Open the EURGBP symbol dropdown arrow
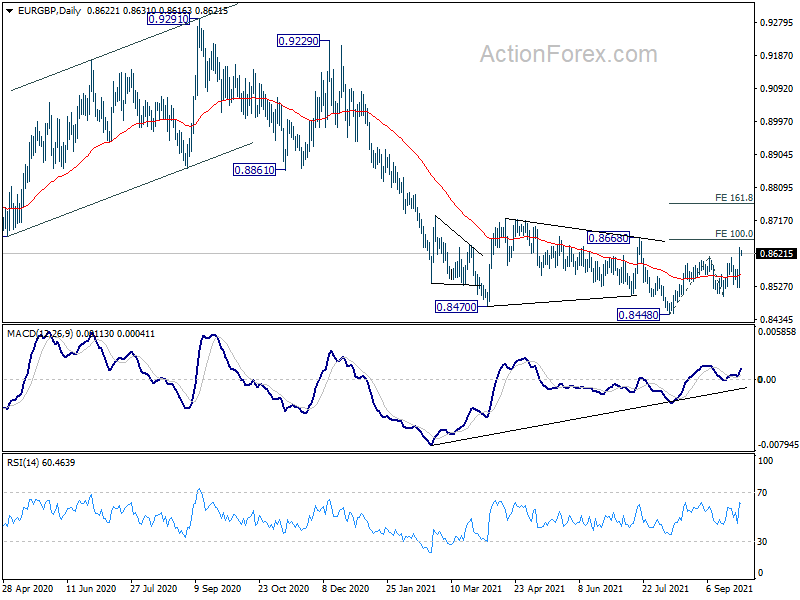The width and height of the screenshot is (800, 600). click(9, 11)
